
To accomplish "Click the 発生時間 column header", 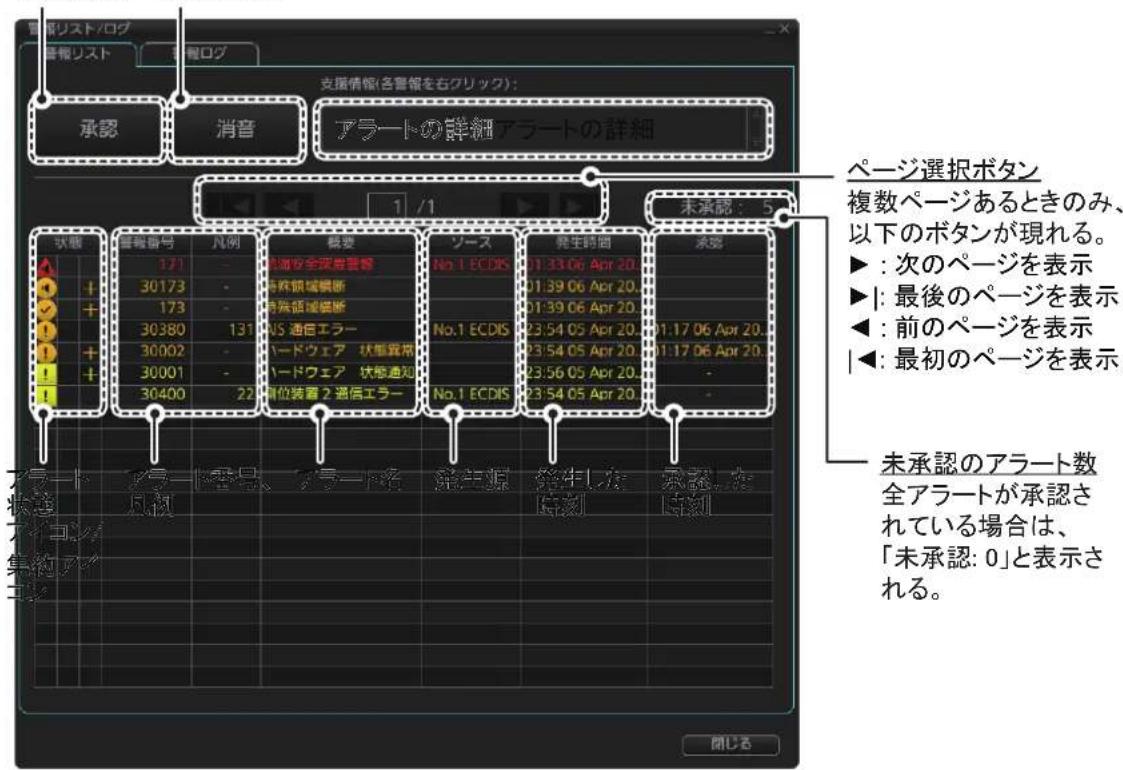I will pyautogui.click(x=583, y=244).
